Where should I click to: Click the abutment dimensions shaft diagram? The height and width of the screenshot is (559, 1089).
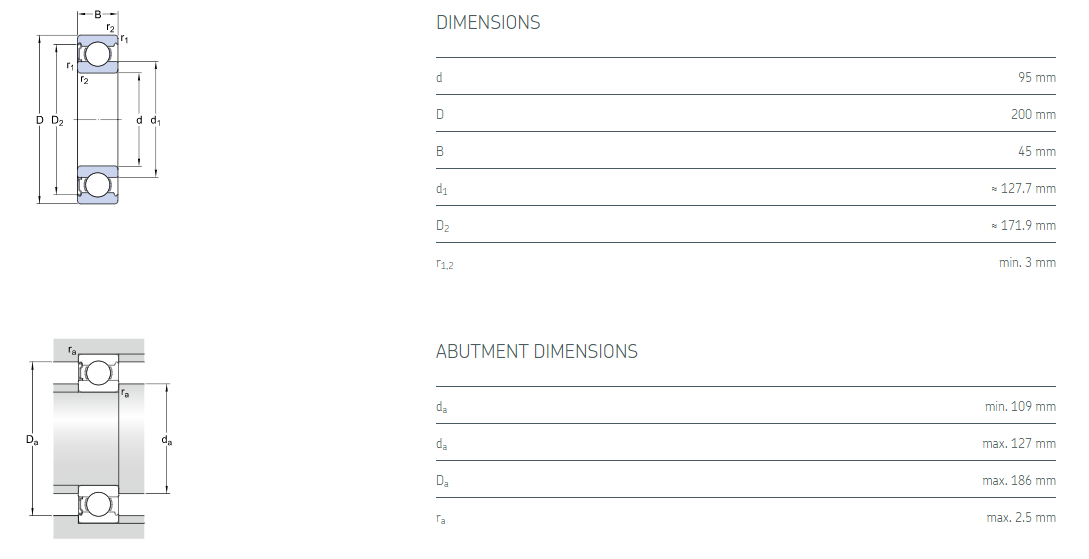coord(98,441)
